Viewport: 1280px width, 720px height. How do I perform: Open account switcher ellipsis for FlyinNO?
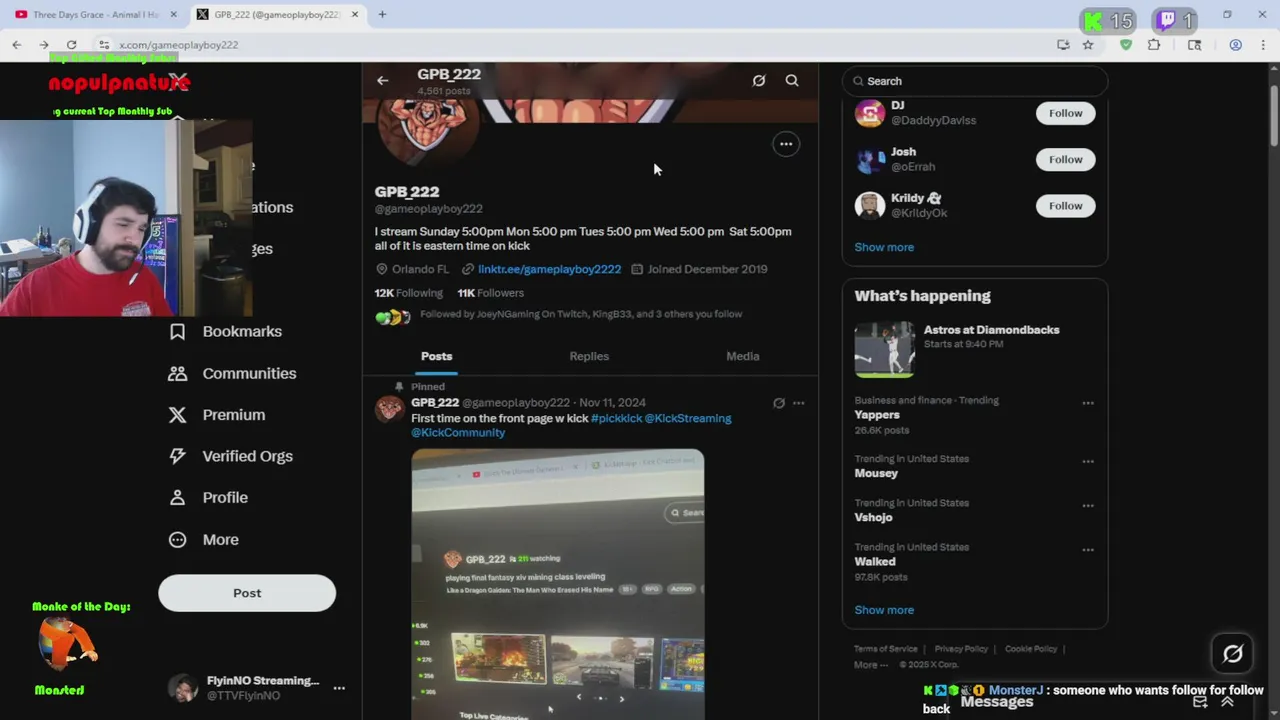(x=339, y=688)
